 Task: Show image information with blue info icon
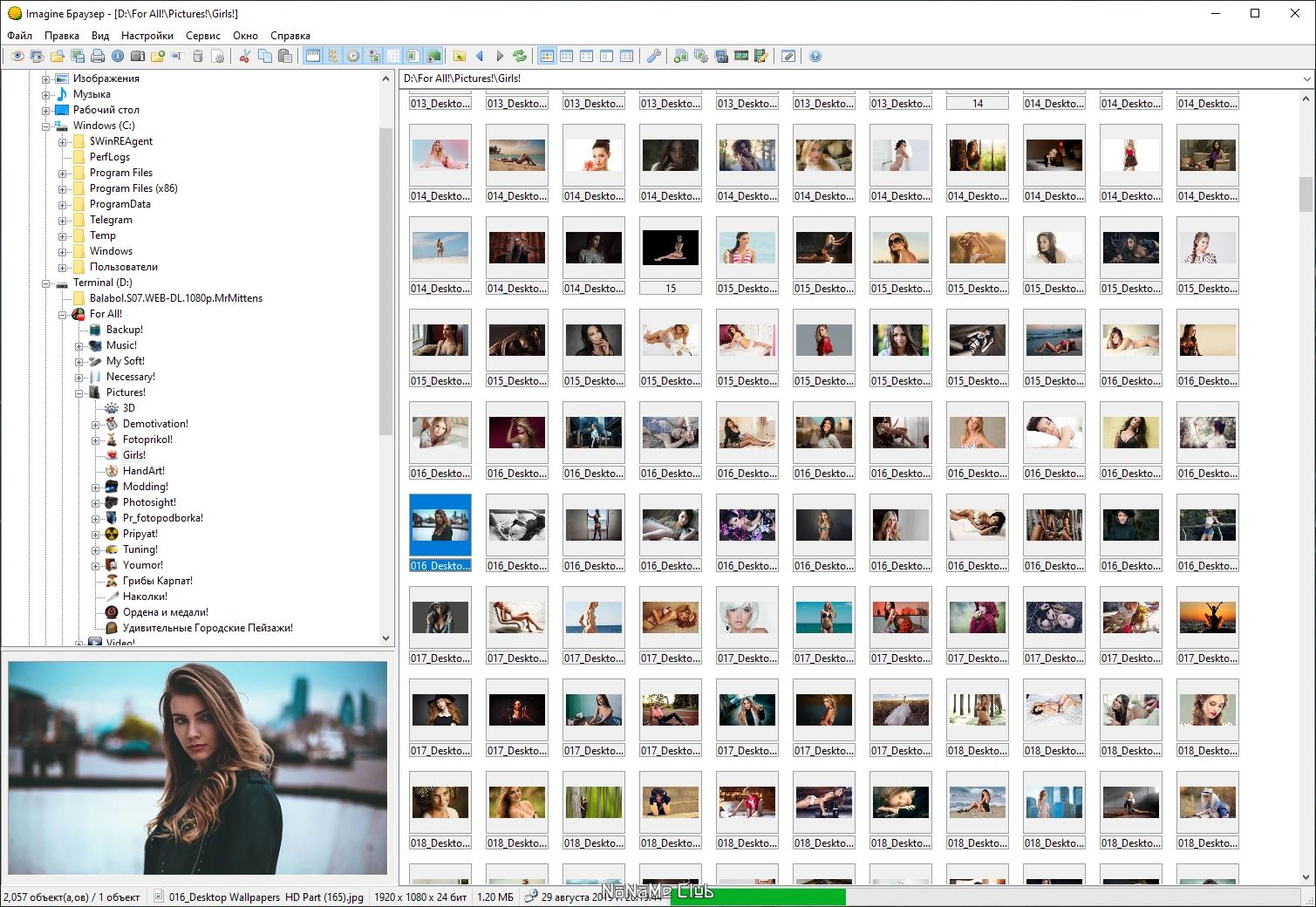118,56
